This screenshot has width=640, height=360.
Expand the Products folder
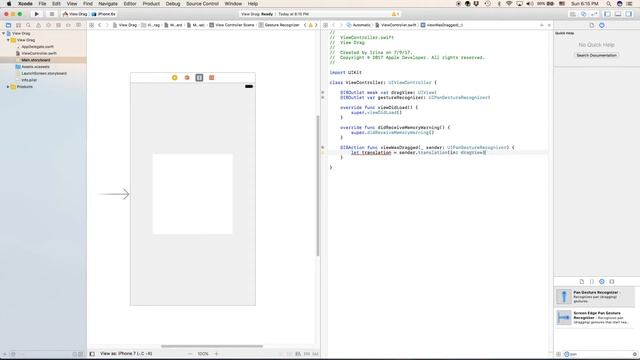point(8,87)
